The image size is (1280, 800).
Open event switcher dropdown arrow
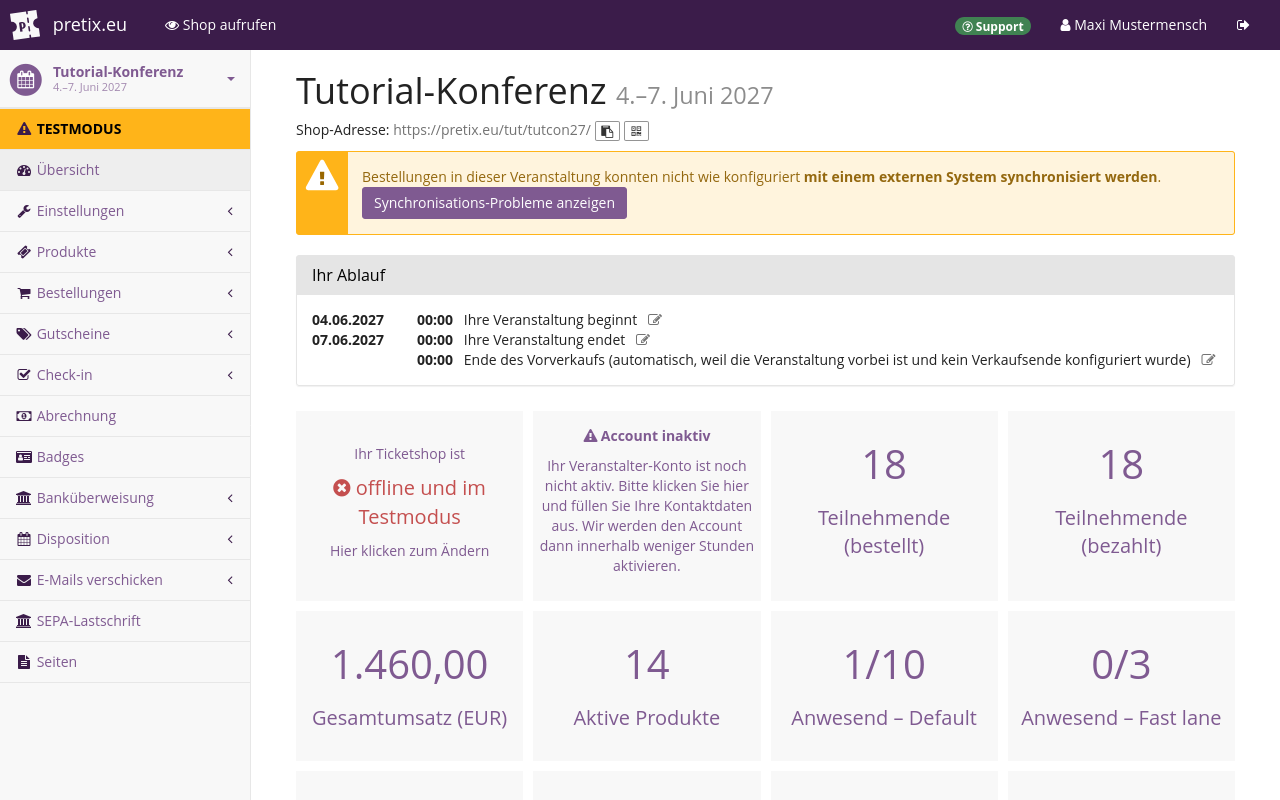pos(231,79)
